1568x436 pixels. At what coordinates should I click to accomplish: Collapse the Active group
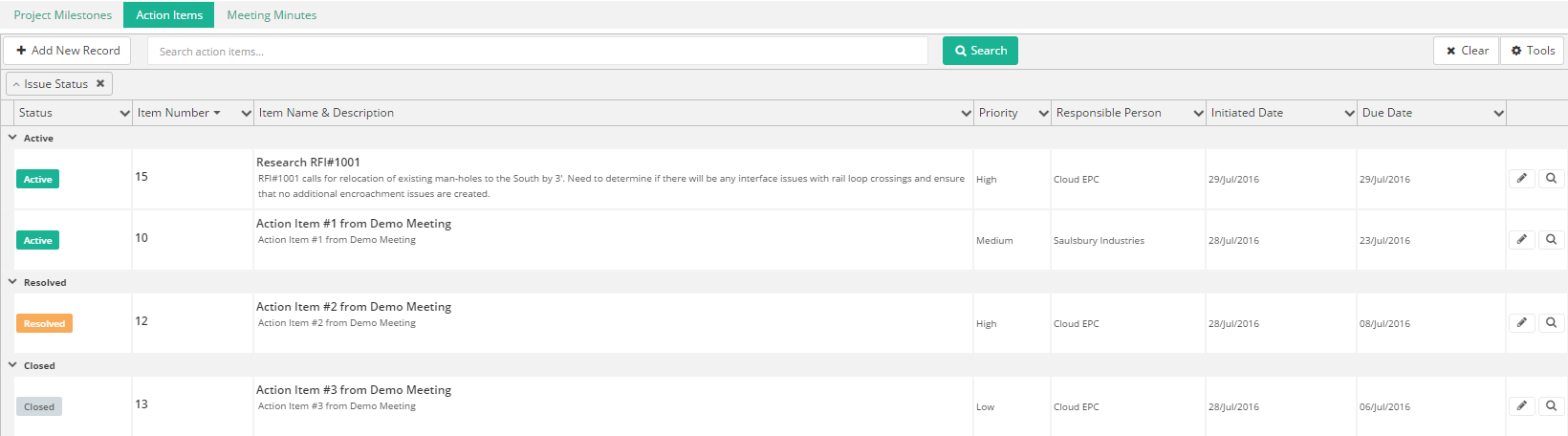click(12, 138)
